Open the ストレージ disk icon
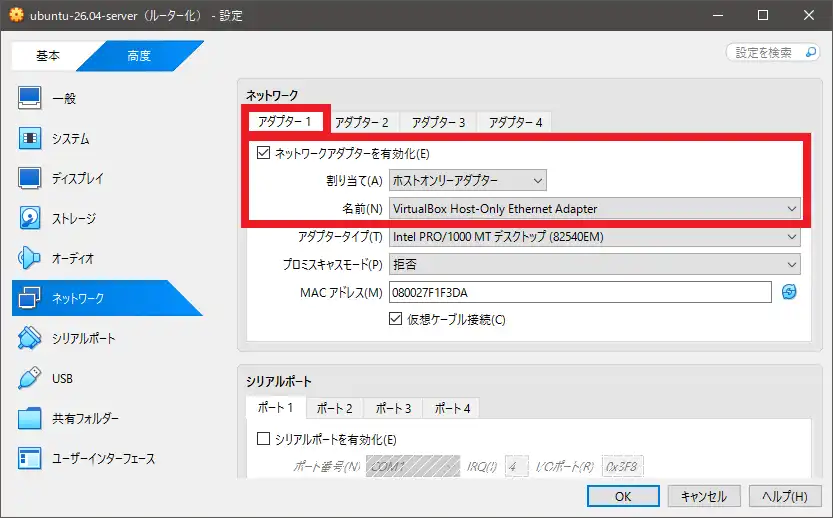Viewport: 833px width, 518px height. [29, 218]
